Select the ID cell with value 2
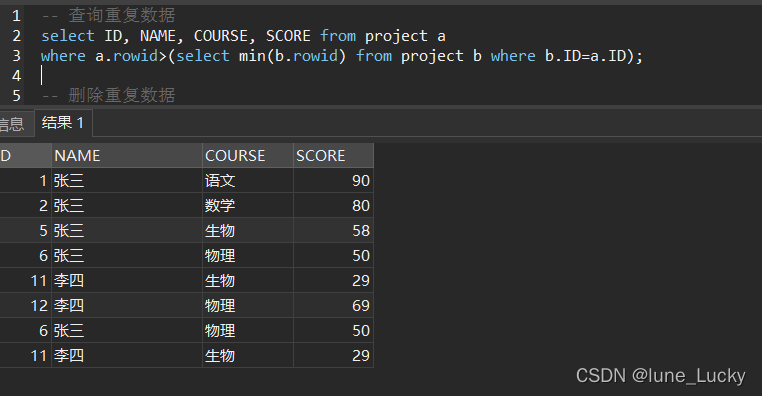Viewport: 762px width, 396px height. pos(26,206)
